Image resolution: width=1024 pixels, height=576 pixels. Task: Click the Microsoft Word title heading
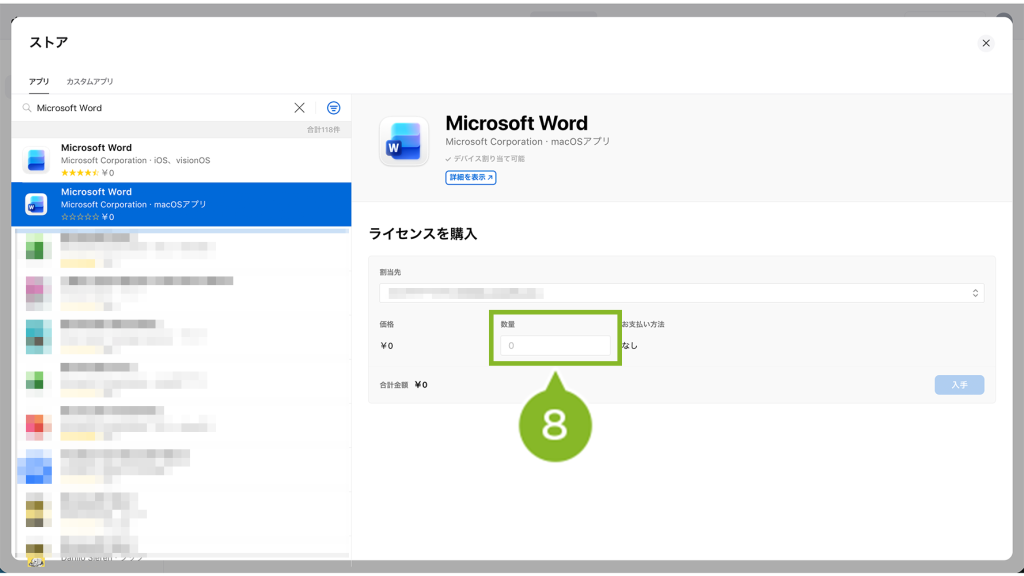coord(517,123)
